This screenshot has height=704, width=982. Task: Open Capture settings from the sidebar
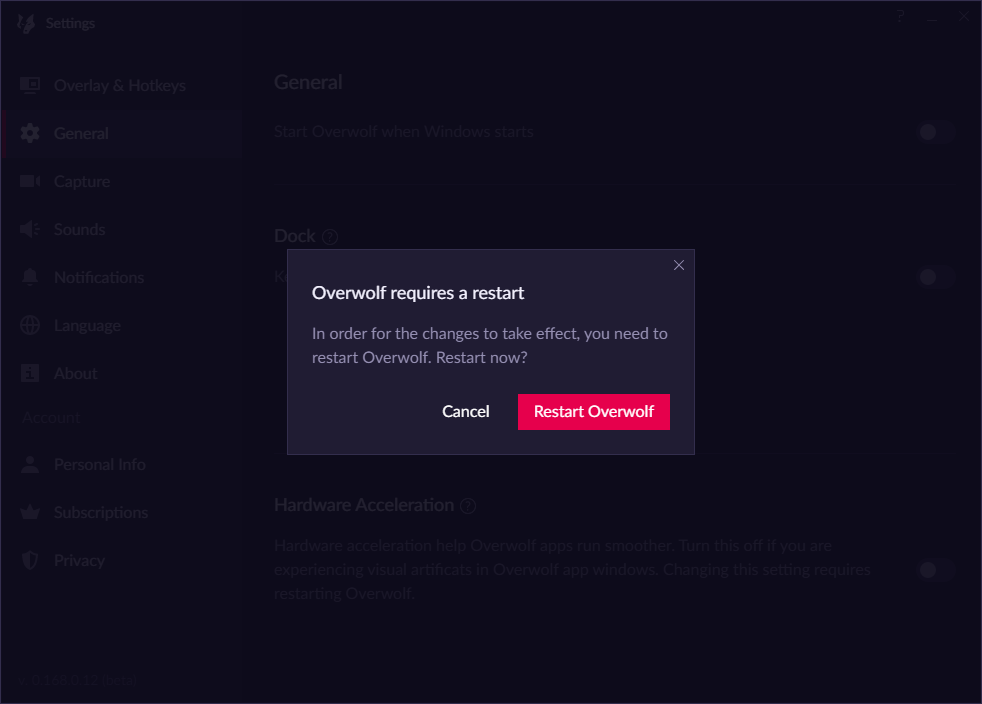click(28, 181)
